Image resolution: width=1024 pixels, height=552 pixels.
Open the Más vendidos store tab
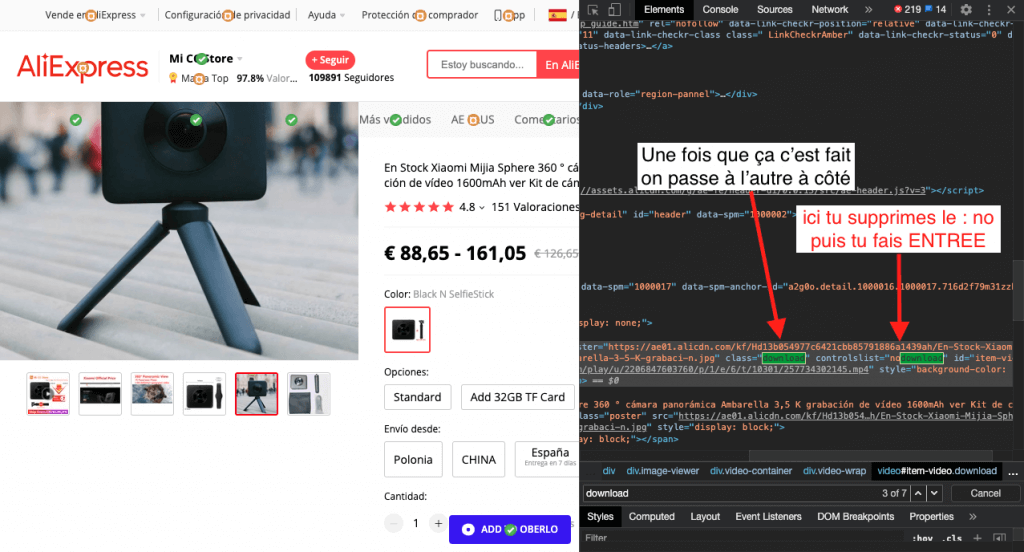pyautogui.click(x=395, y=120)
